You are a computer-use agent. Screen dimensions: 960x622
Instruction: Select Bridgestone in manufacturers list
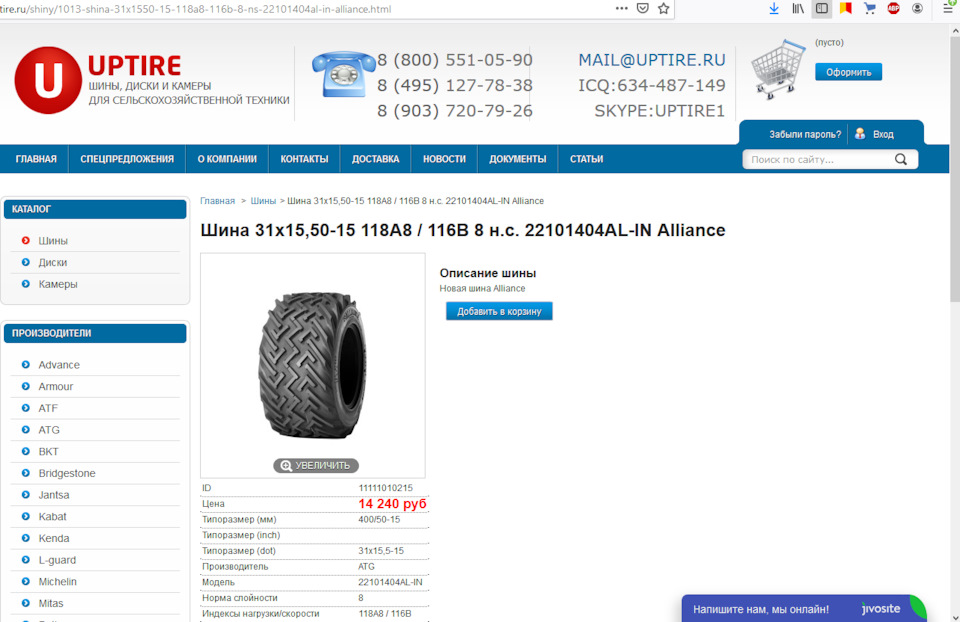tap(67, 473)
